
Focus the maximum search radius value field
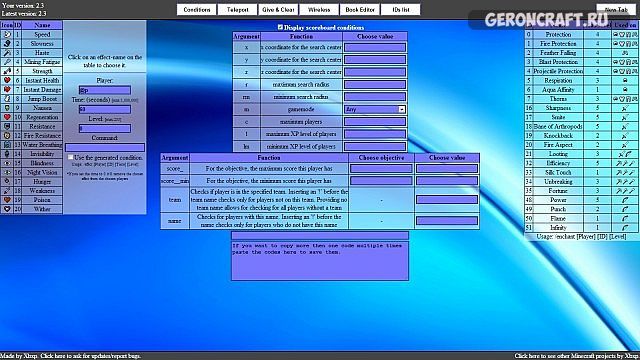[375, 84]
